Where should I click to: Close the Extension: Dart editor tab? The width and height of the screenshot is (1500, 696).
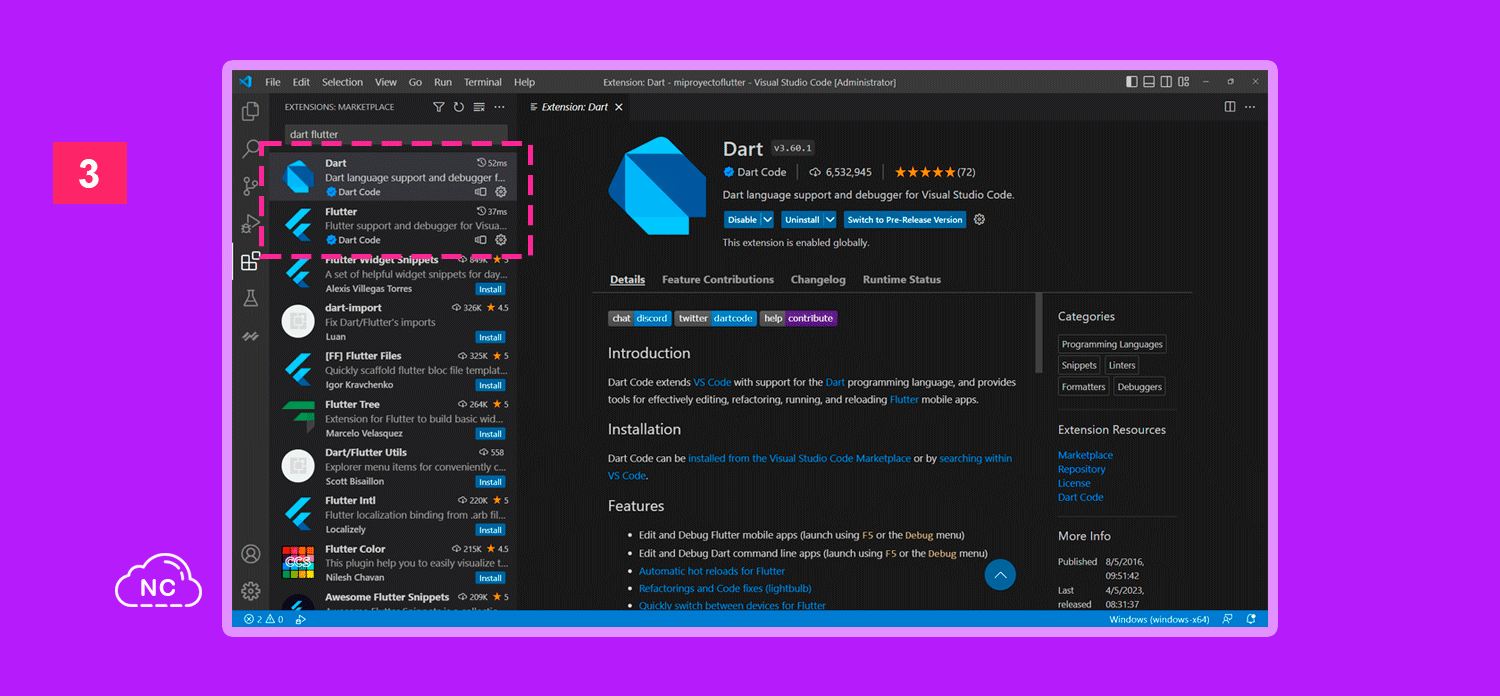tap(619, 107)
